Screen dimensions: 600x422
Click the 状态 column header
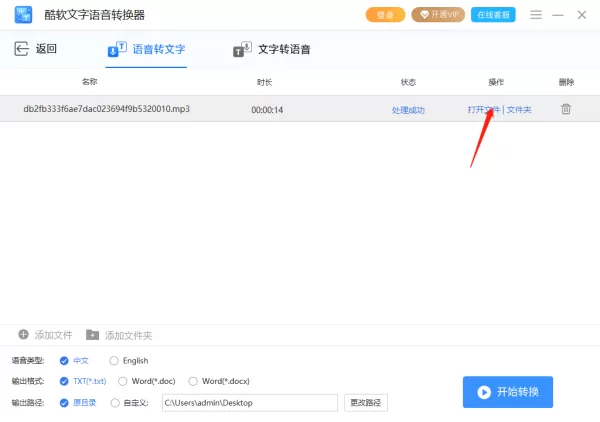408,82
